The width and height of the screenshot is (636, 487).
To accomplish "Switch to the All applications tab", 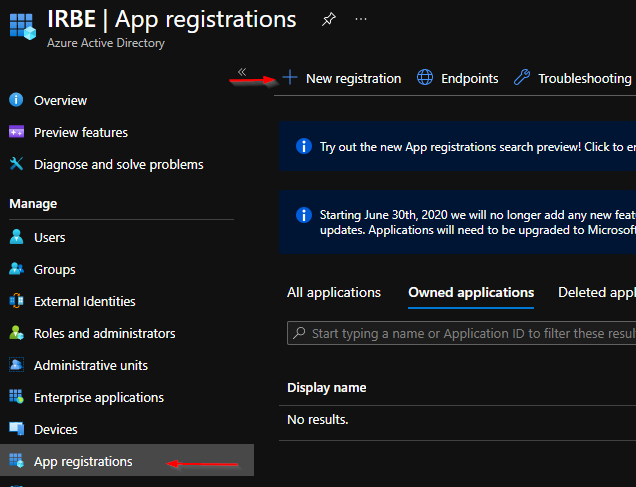I will coord(334,292).
